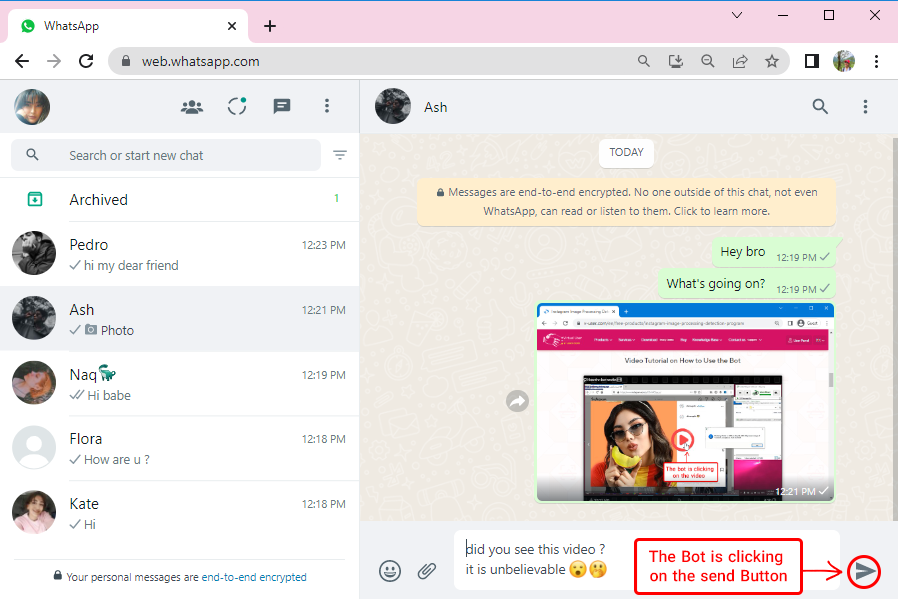The height and width of the screenshot is (599, 898).
Task: Click the "Hi babe" preview text
Action: coord(109,396)
